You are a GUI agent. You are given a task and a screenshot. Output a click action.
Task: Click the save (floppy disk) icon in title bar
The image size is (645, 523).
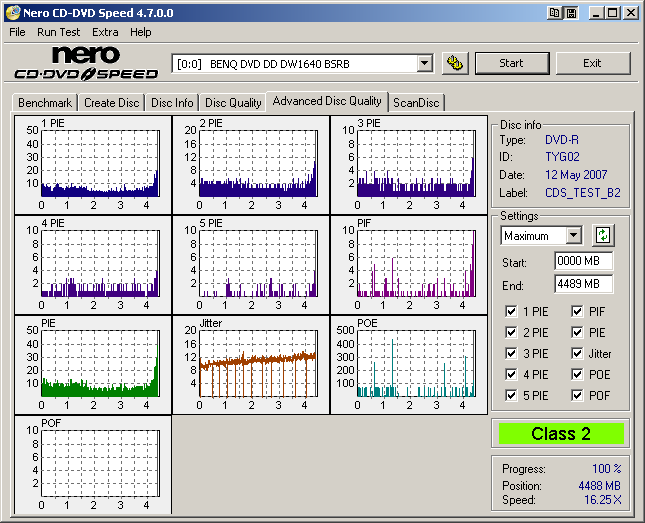(x=571, y=13)
